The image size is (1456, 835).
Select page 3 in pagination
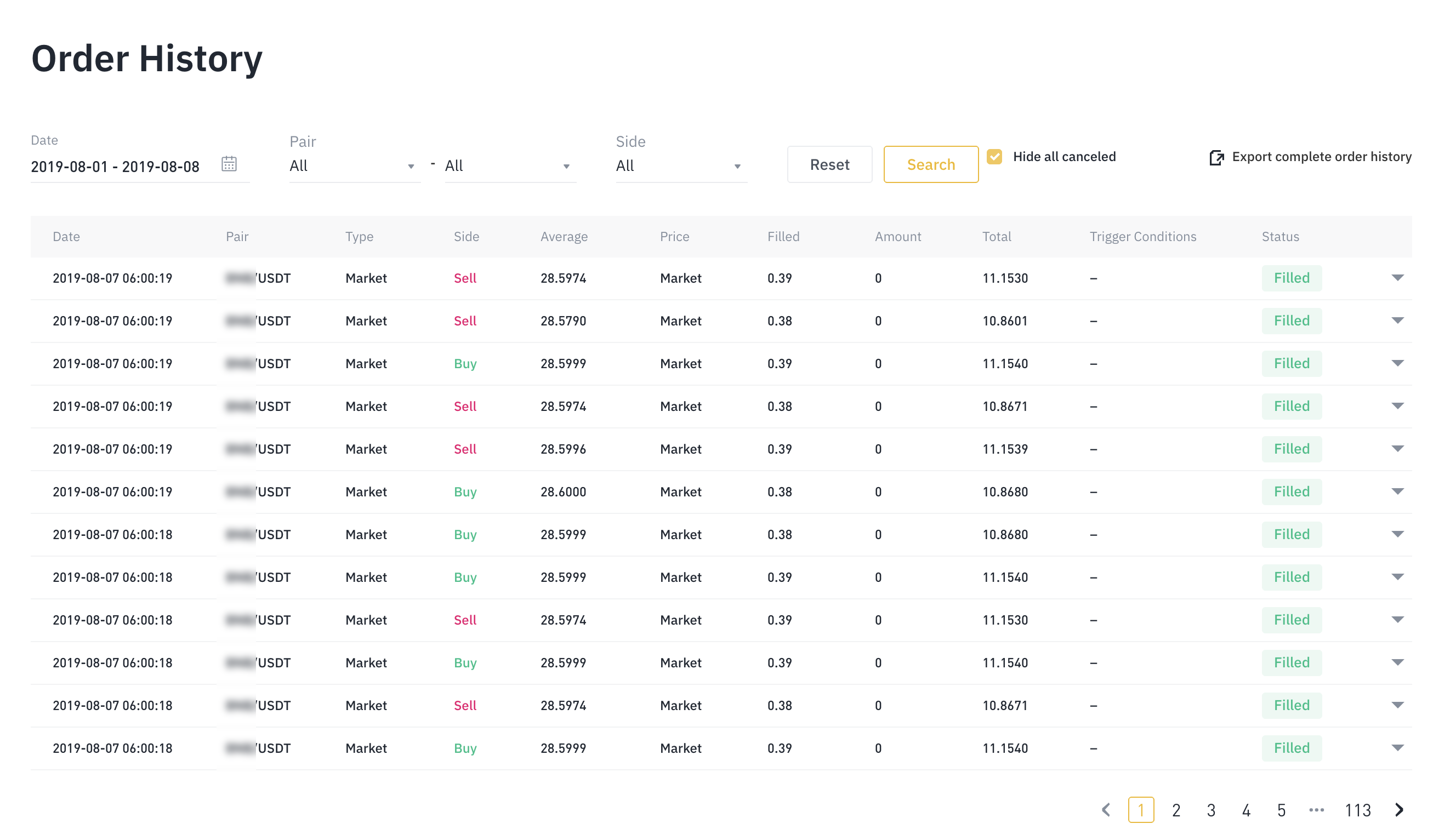pyautogui.click(x=1210, y=809)
